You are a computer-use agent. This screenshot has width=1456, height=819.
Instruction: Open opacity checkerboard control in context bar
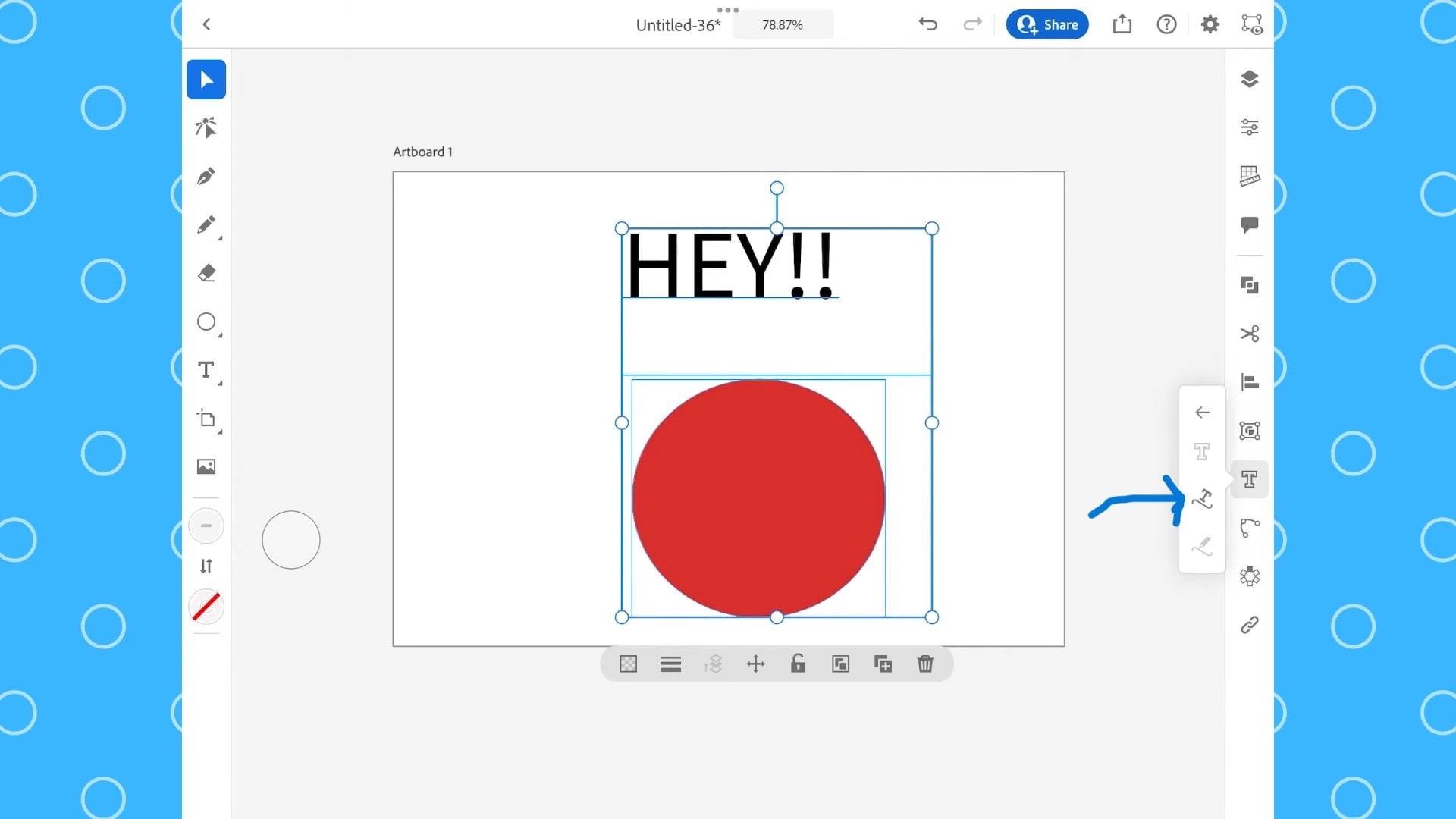pos(629,664)
